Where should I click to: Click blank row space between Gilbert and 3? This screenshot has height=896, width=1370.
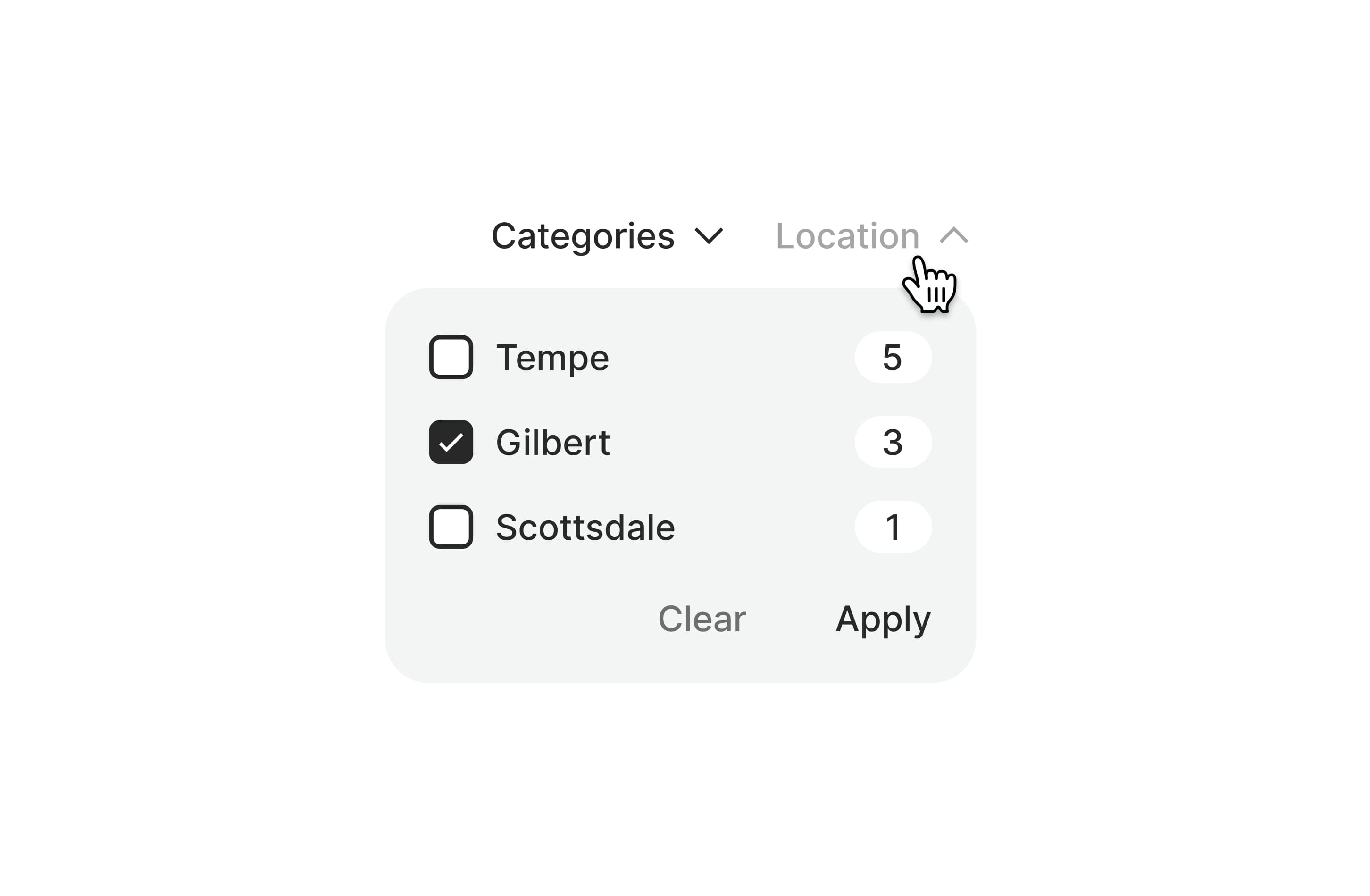click(731, 442)
